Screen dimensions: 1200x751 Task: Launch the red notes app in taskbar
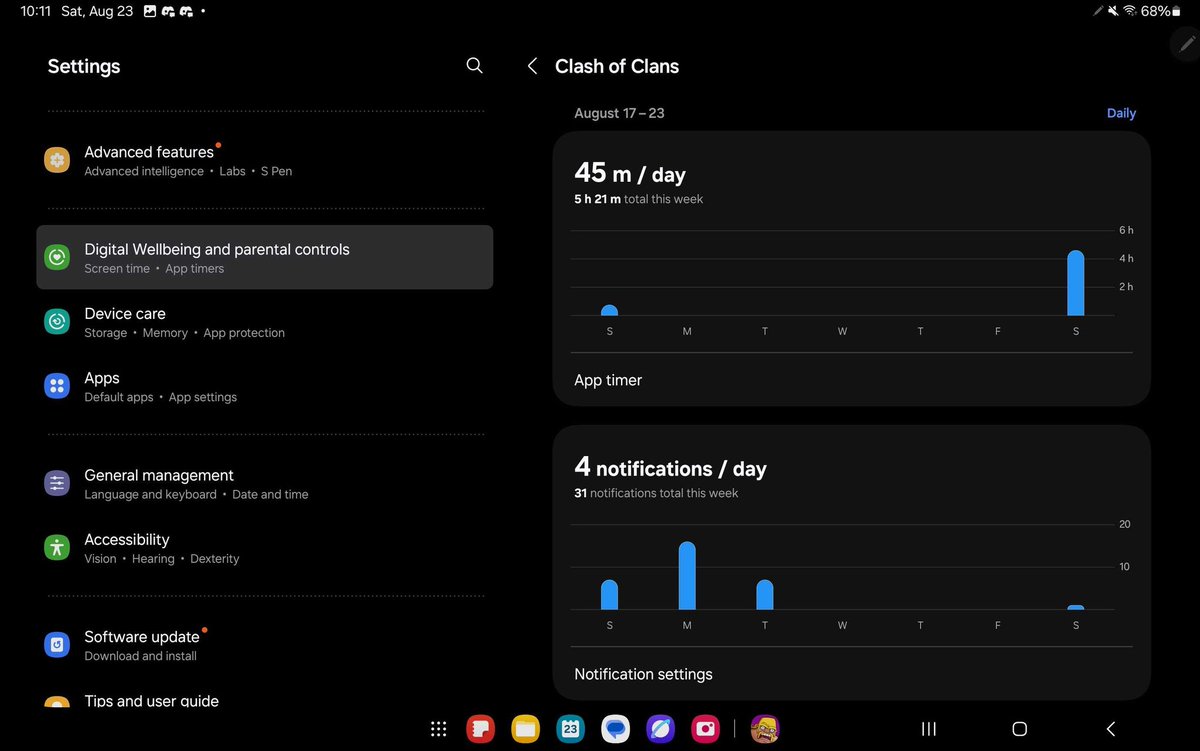[481, 729]
